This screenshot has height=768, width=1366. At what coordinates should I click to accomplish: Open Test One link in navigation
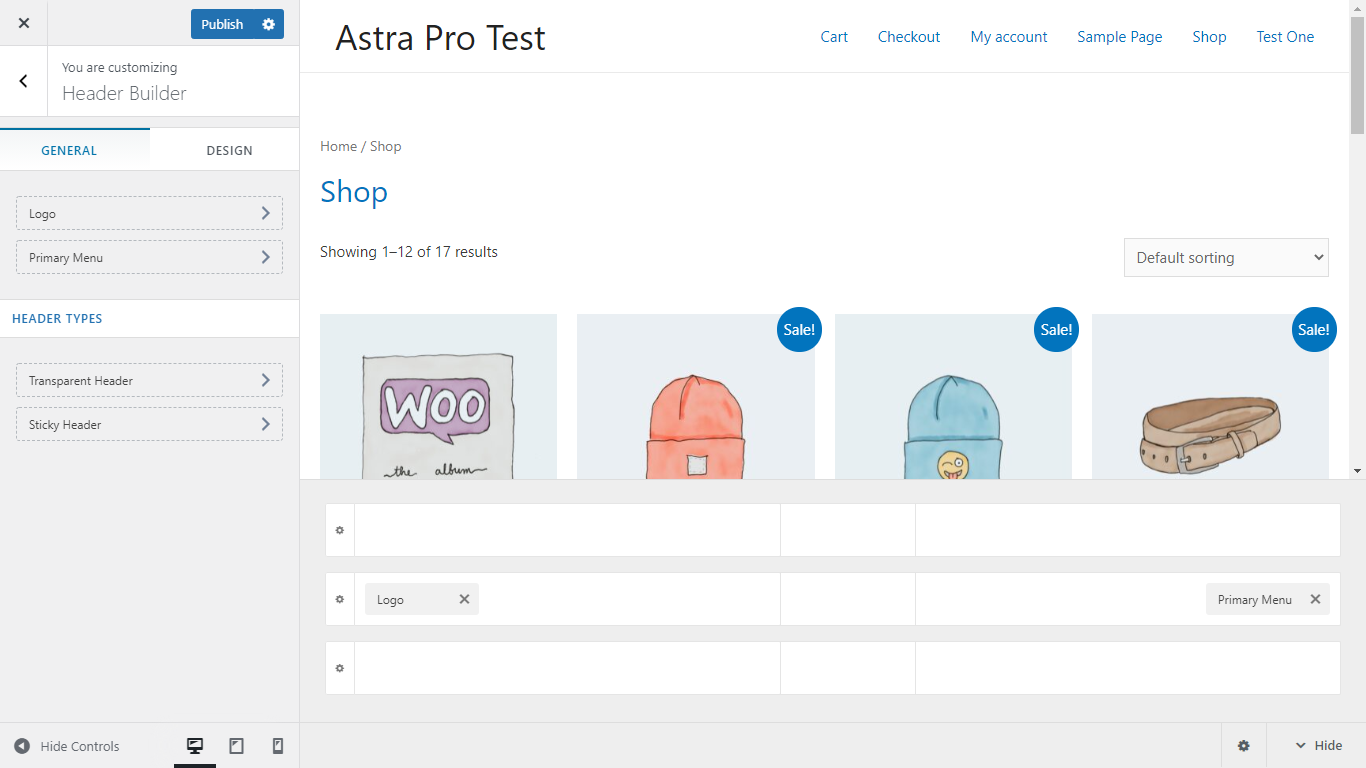pyautogui.click(x=1285, y=37)
